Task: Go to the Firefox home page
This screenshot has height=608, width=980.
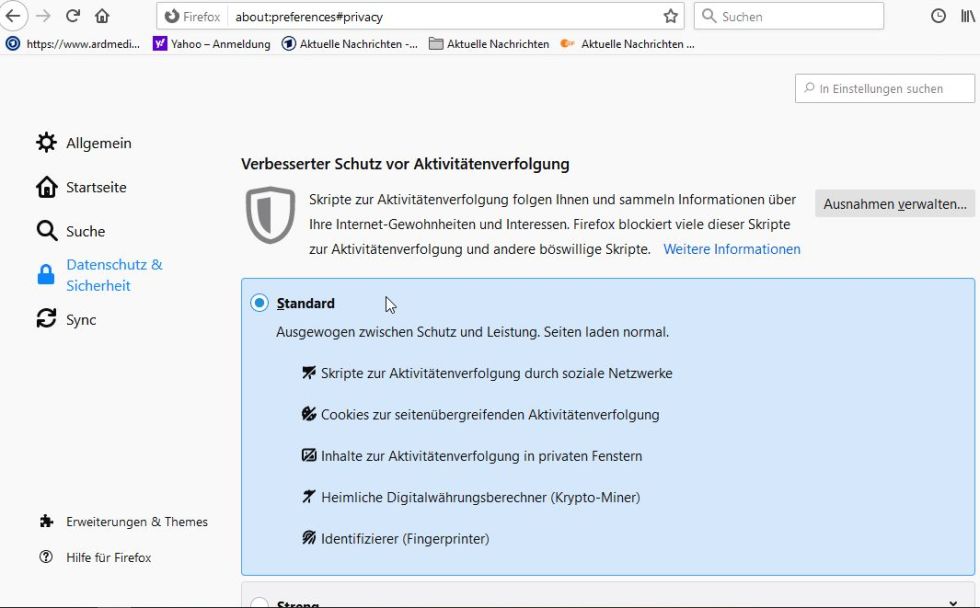Action: click(x=102, y=16)
